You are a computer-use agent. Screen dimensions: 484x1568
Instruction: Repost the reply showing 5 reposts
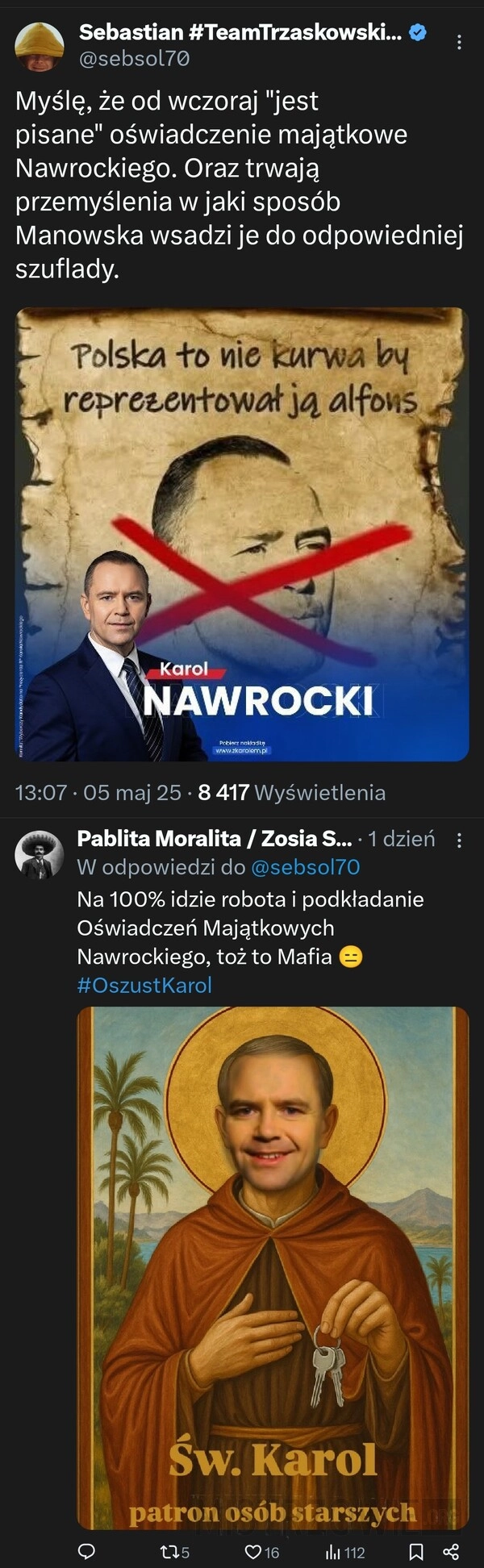point(174,1551)
